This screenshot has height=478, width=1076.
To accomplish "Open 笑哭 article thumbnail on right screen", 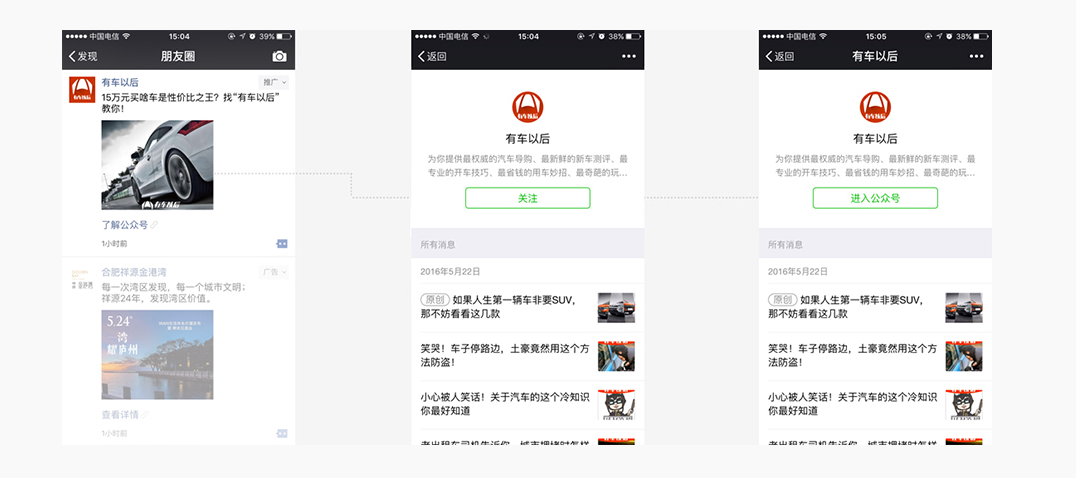I will point(964,356).
